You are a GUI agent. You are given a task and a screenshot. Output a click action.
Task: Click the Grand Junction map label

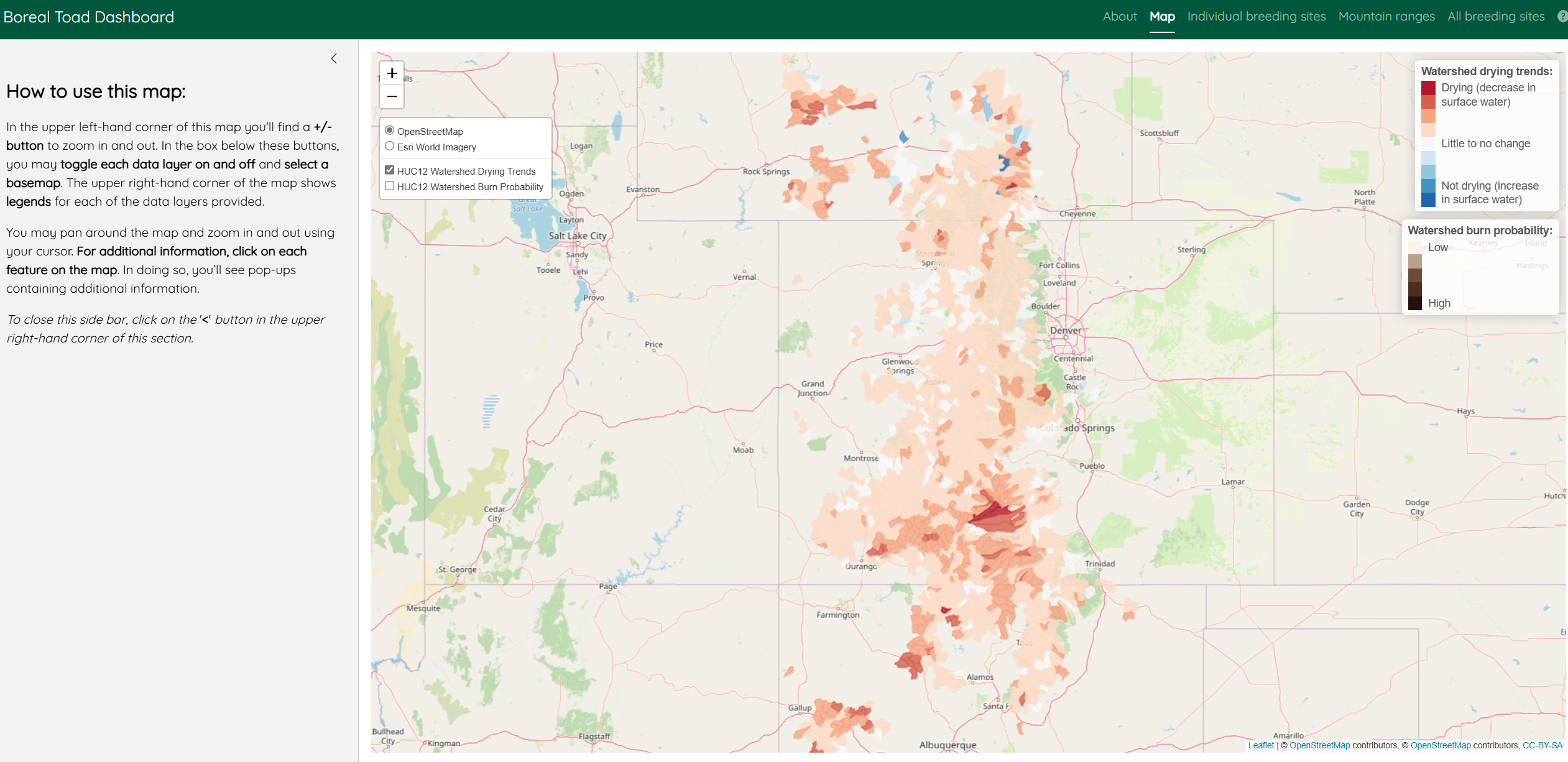pos(813,388)
